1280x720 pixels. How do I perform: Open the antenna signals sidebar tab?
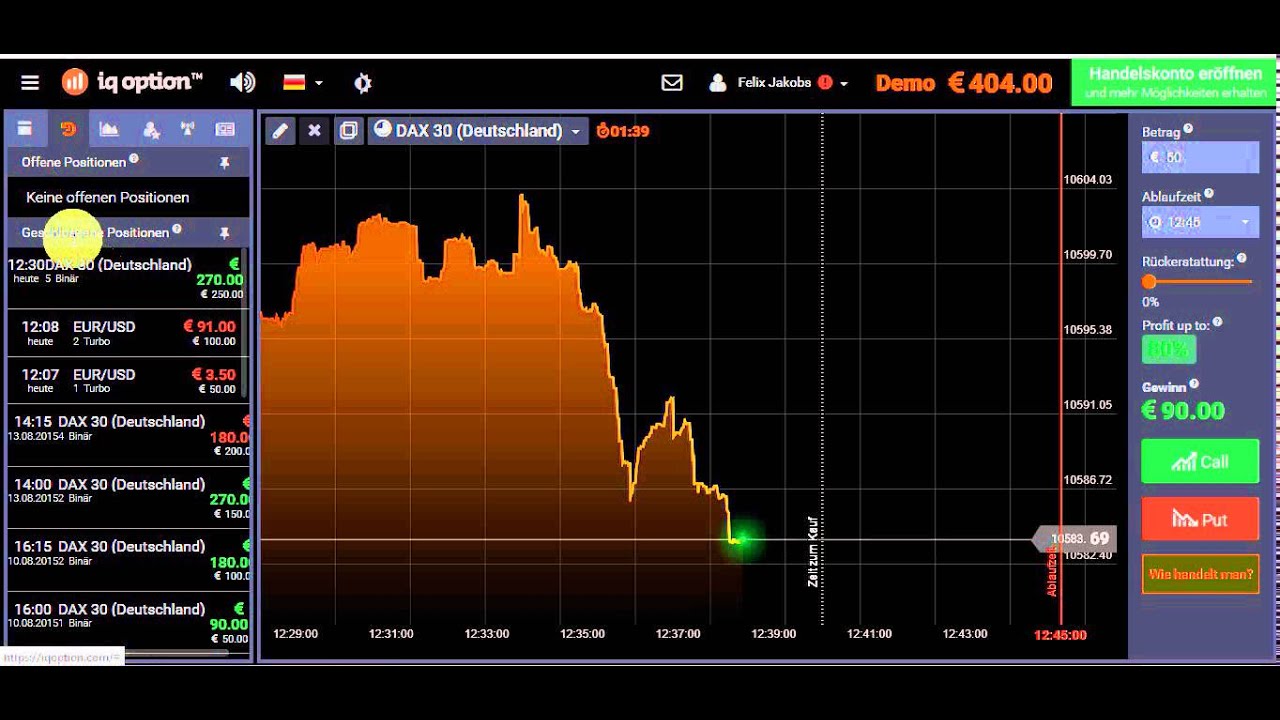tap(187, 129)
